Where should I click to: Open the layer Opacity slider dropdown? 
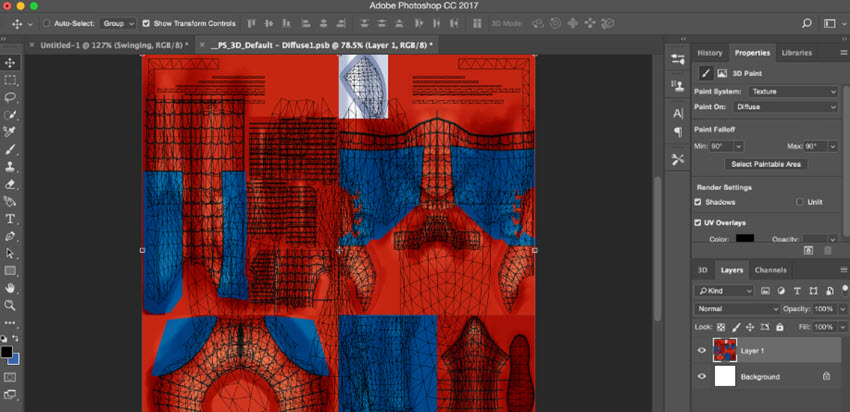click(x=842, y=309)
